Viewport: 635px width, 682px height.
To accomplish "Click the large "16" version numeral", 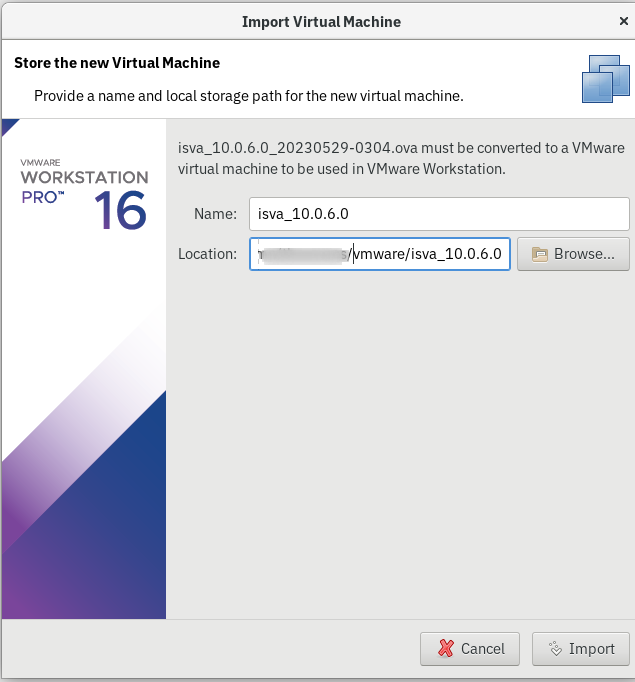I will pyautogui.click(x=121, y=211).
